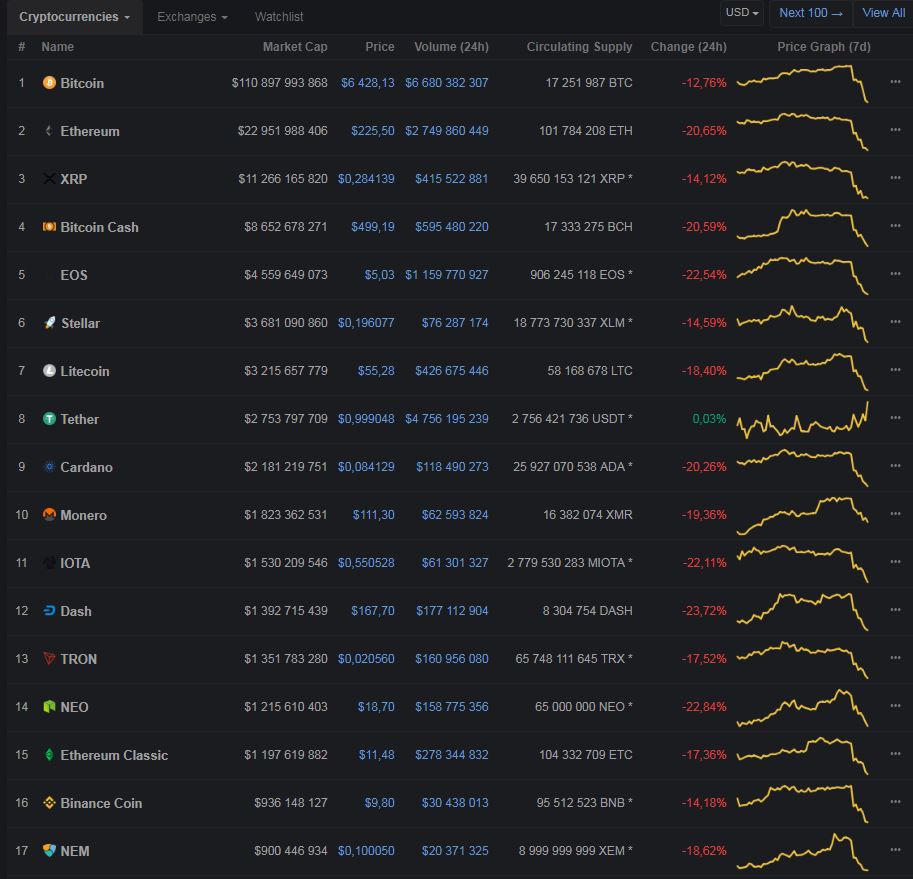Click Ethereum volume $2 749 860 449

(x=447, y=130)
